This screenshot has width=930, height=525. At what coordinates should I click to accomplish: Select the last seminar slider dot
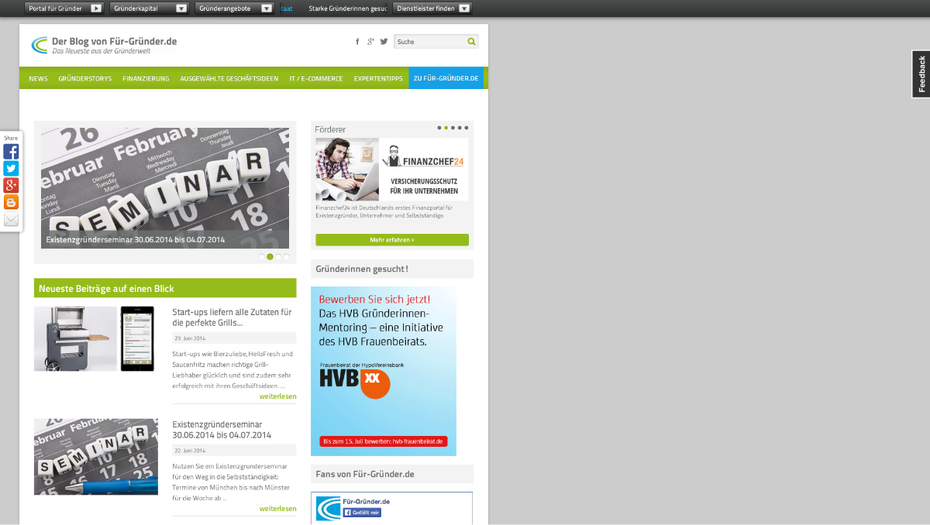(286, 257)
